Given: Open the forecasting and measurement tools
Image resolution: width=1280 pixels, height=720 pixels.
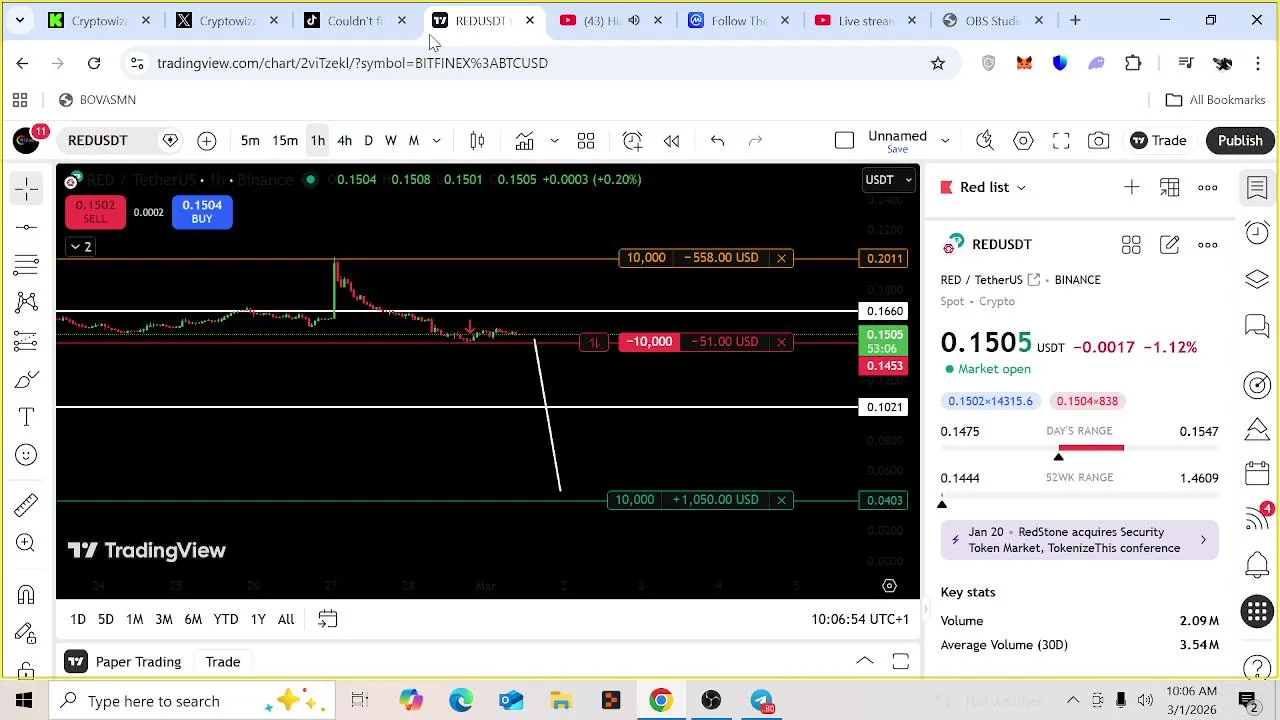Looking at the screenshot, I should pos(27,341).
